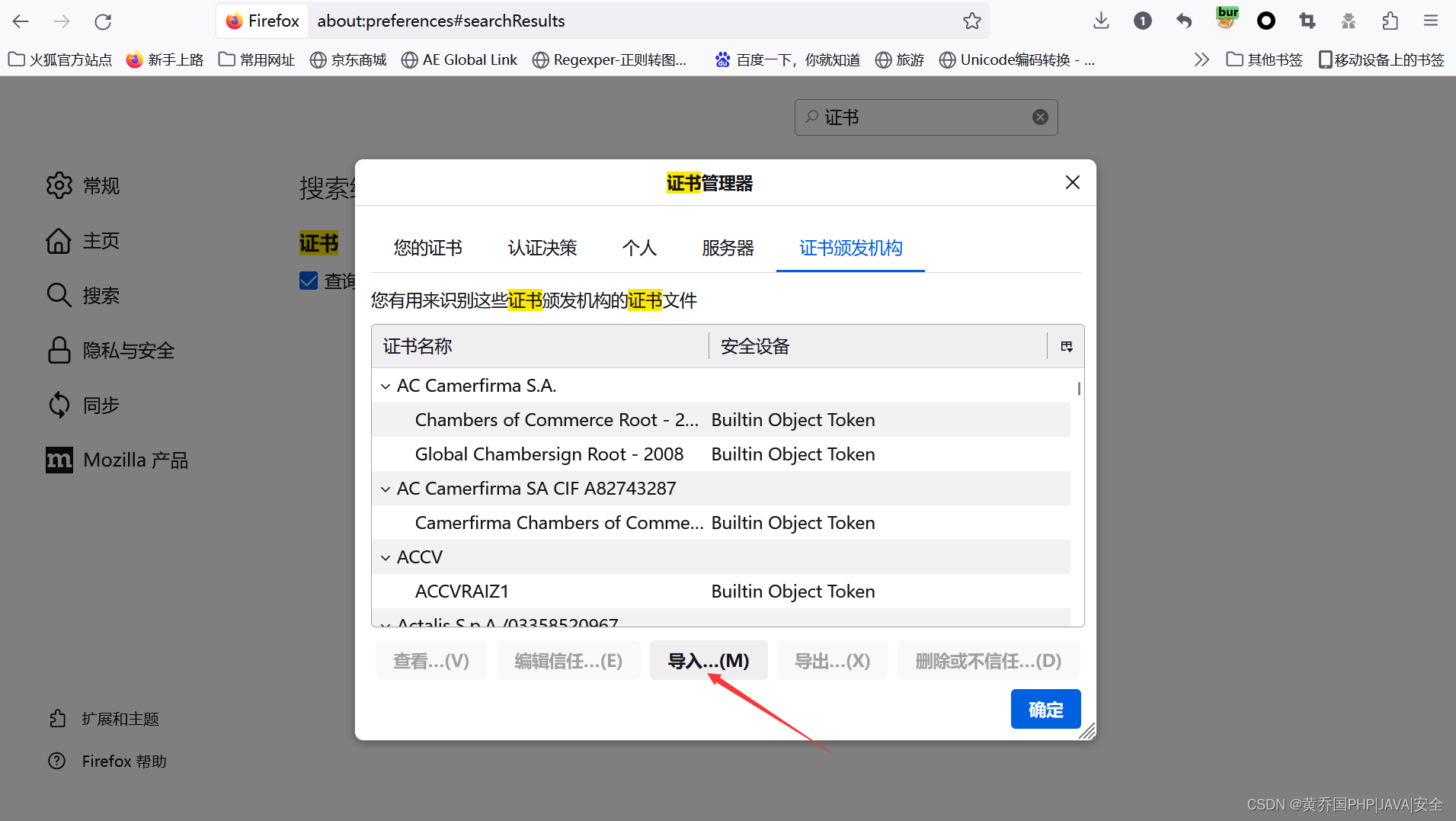
Task: Open 扩展和主题 extensions and themes
Action: (x=104, y=719)
